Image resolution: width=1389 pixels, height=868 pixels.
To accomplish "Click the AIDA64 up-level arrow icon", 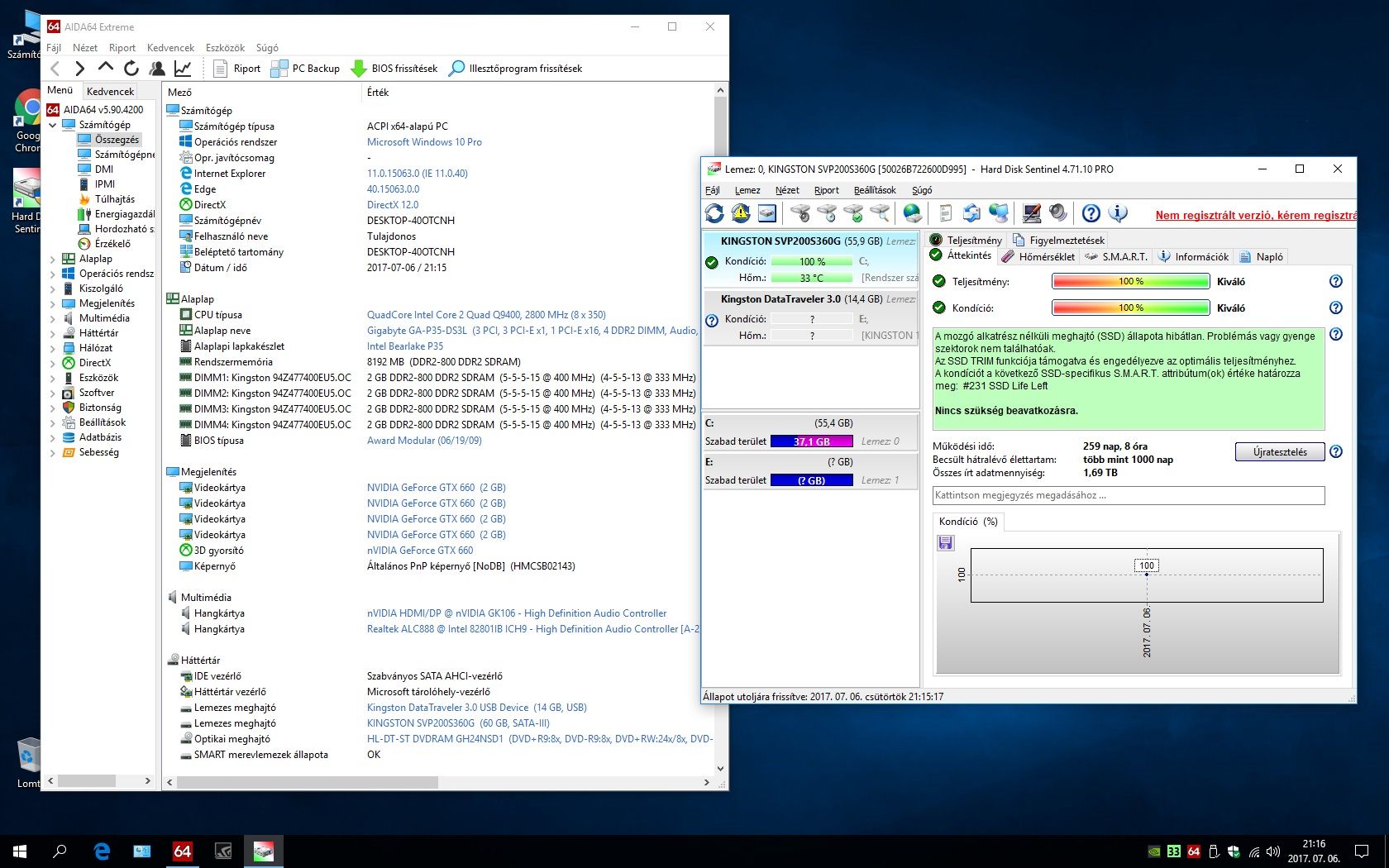I will click(x=105, y=68).
